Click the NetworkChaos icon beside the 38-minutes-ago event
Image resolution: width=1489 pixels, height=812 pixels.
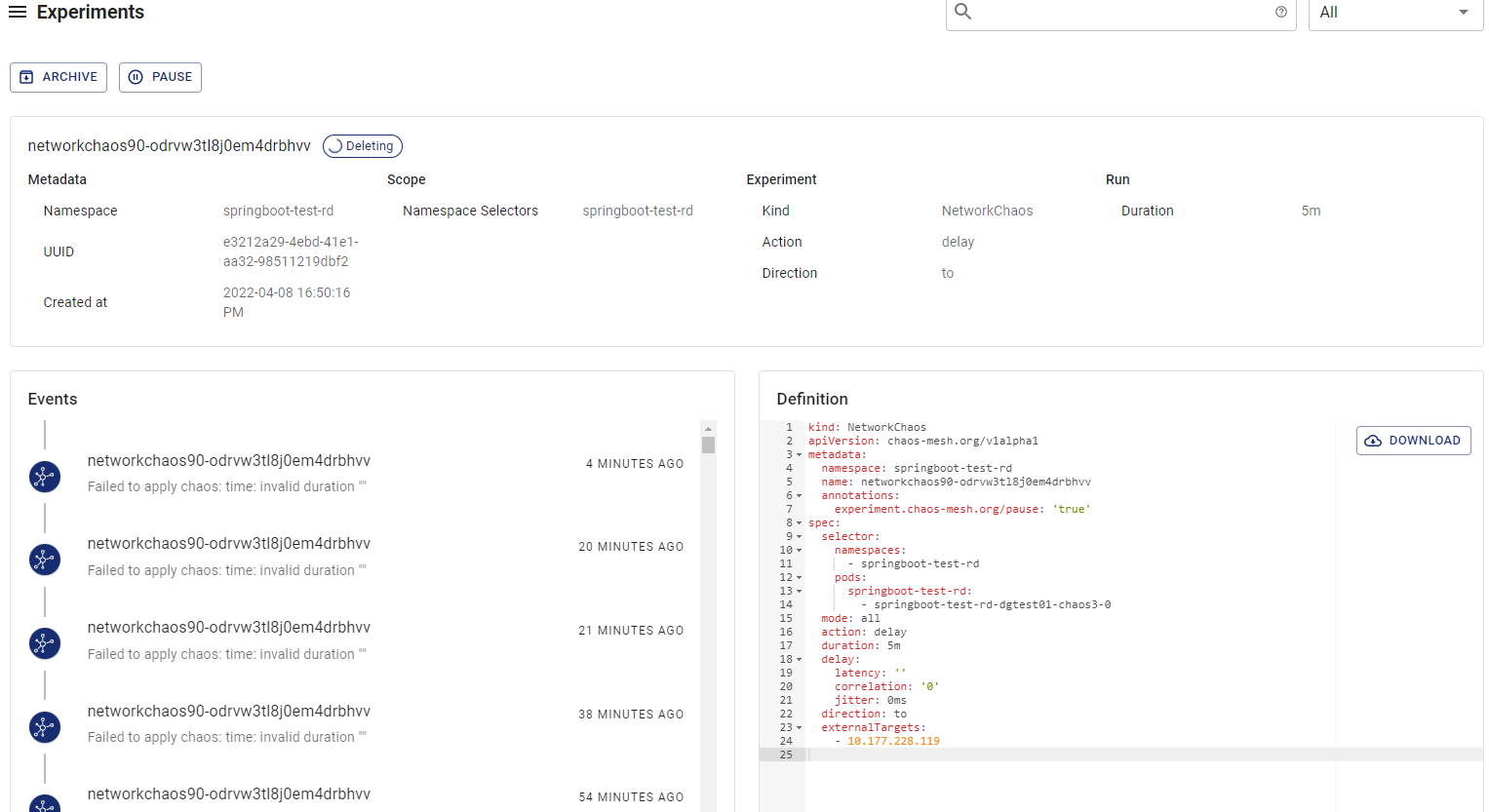tap(44, 726)
